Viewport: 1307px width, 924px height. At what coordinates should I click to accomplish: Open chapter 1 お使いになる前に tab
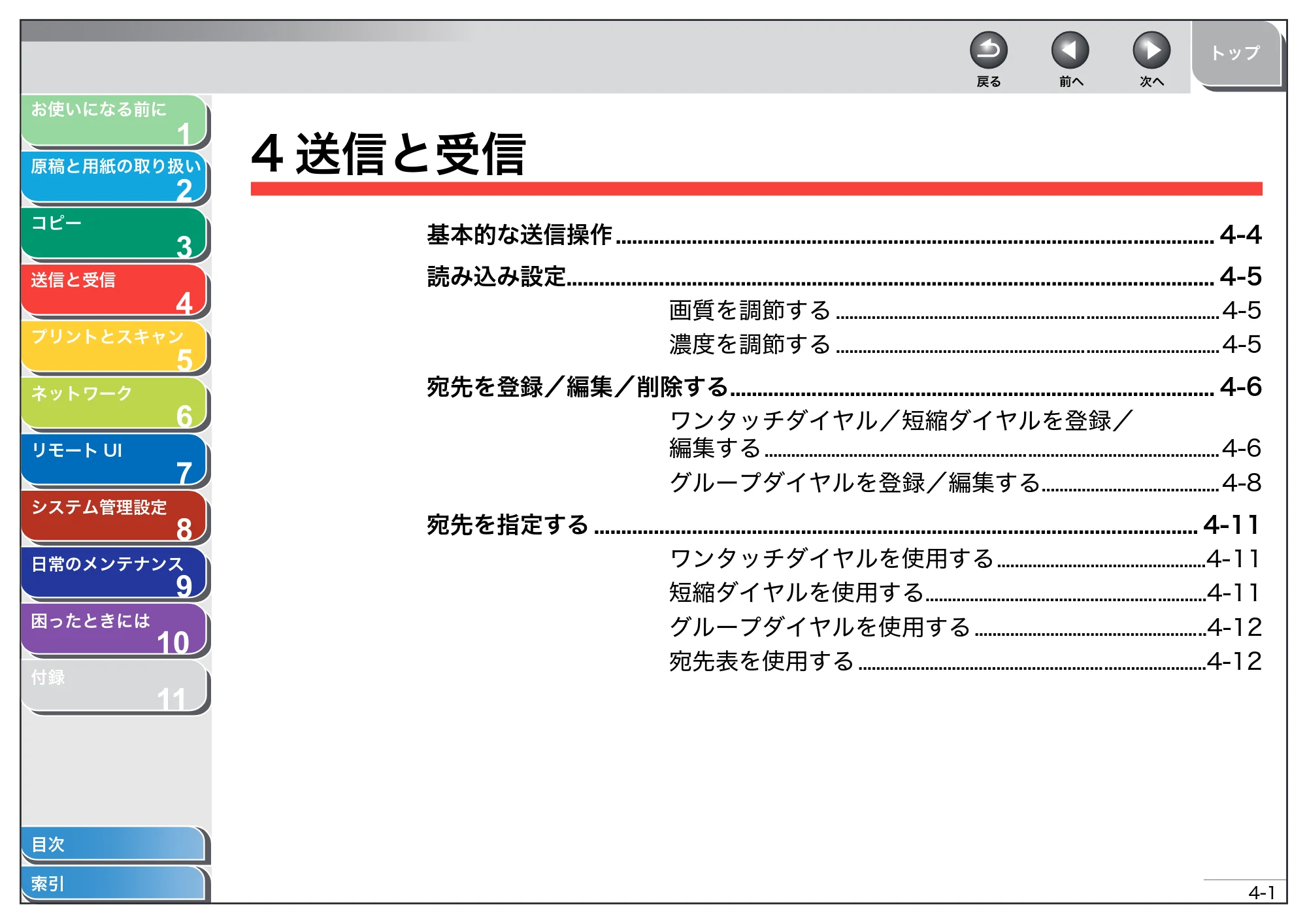[114, 121]
